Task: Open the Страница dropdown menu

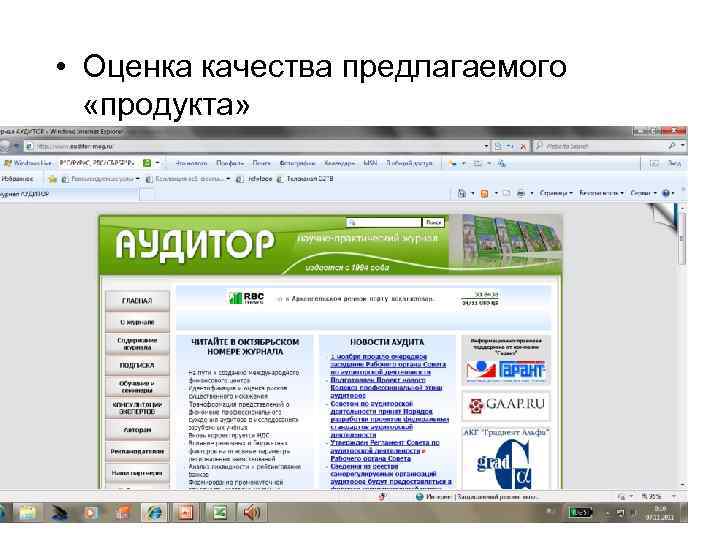Action: (x=556, y=193)
